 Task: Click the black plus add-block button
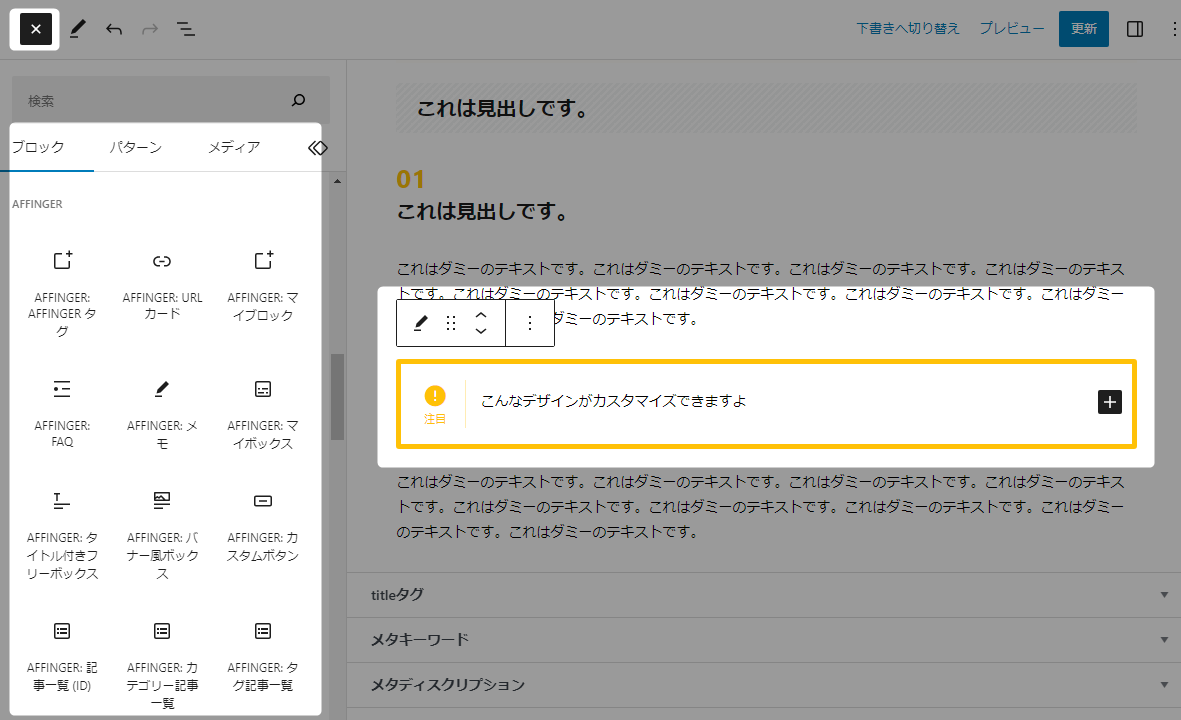click(x=1109, y=402)
